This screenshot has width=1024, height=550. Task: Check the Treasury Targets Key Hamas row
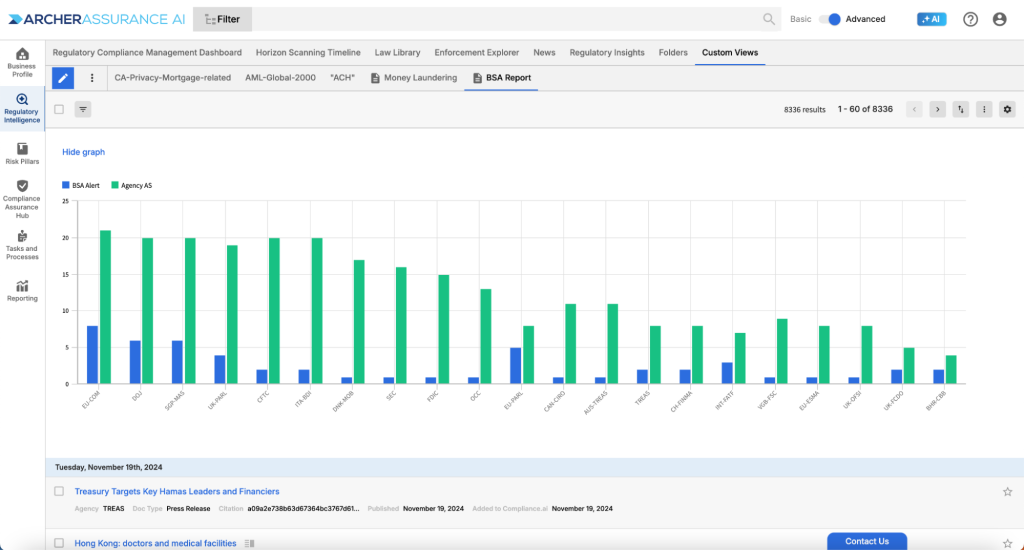[59, 491]
